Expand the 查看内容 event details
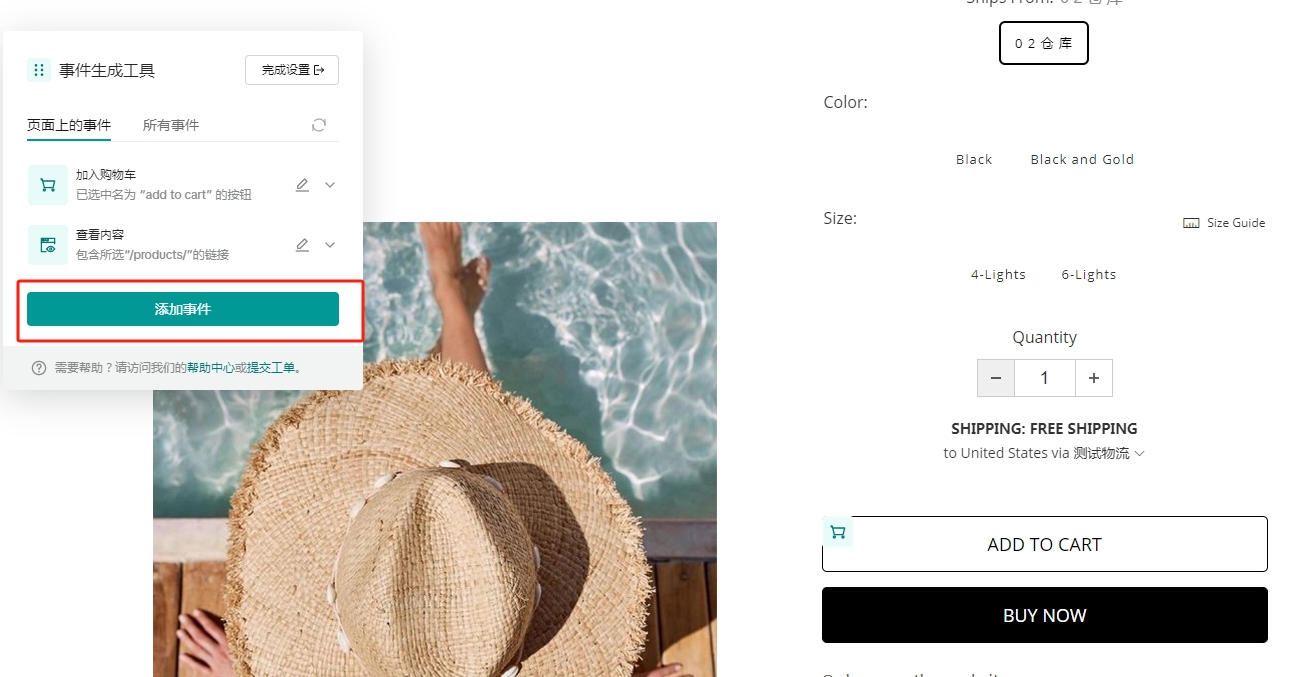1292x677 pixels. [x=330, y=245]
